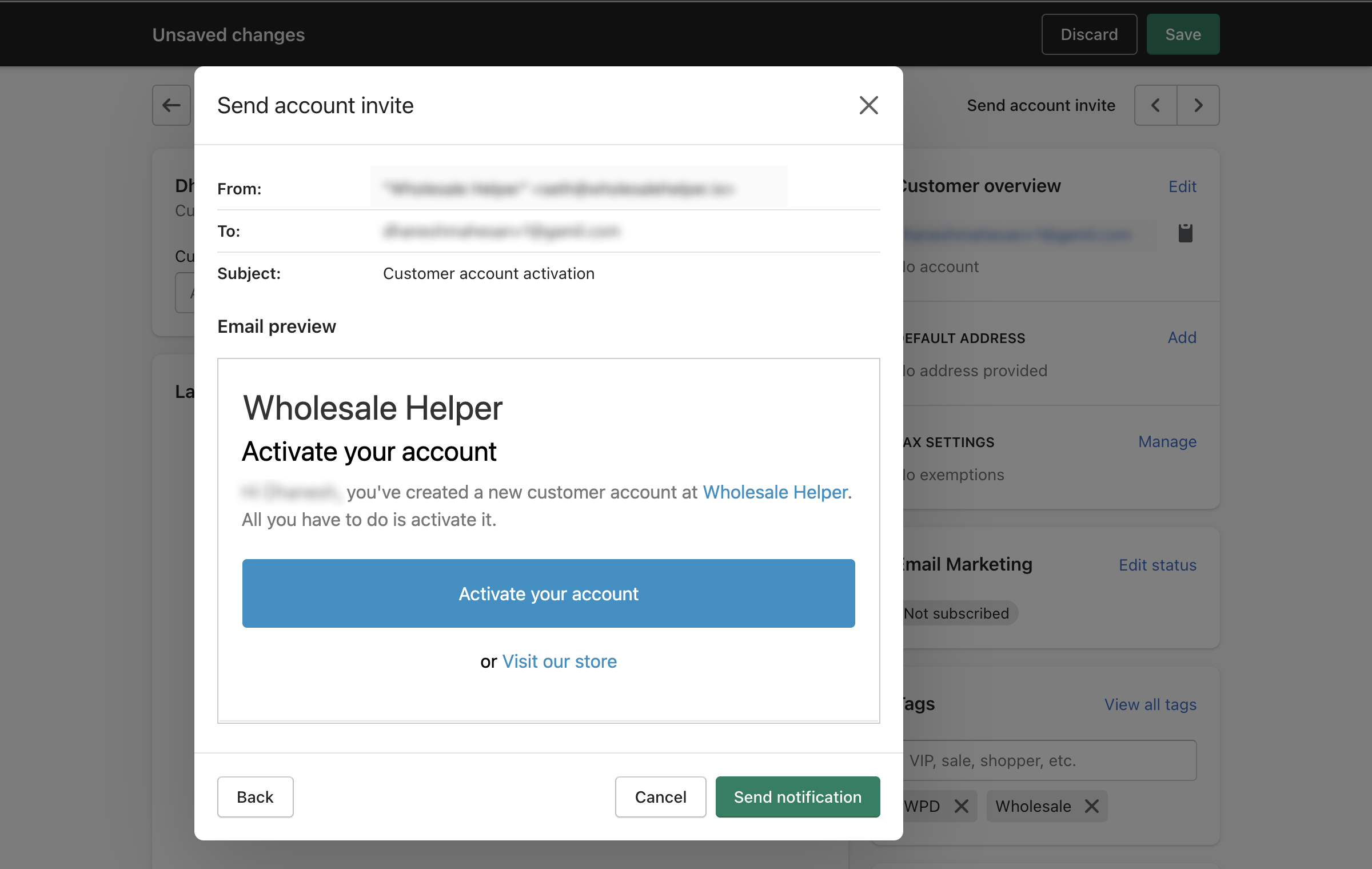Remove the Wholesale tag
Image resolution: width=1372 pixels, height=869 pixels.
point(1092,806)
